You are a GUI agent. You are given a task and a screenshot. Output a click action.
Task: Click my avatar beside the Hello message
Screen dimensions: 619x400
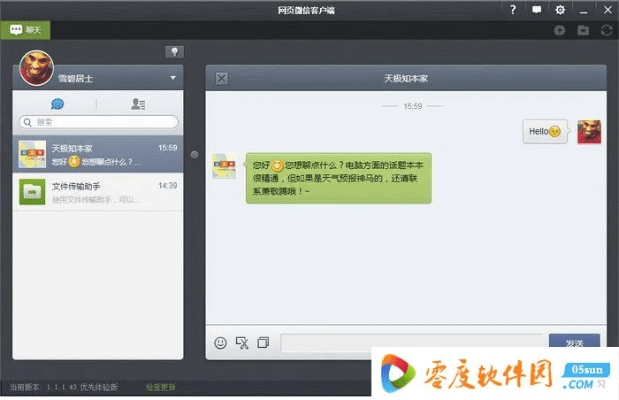(x=589, y=132)
